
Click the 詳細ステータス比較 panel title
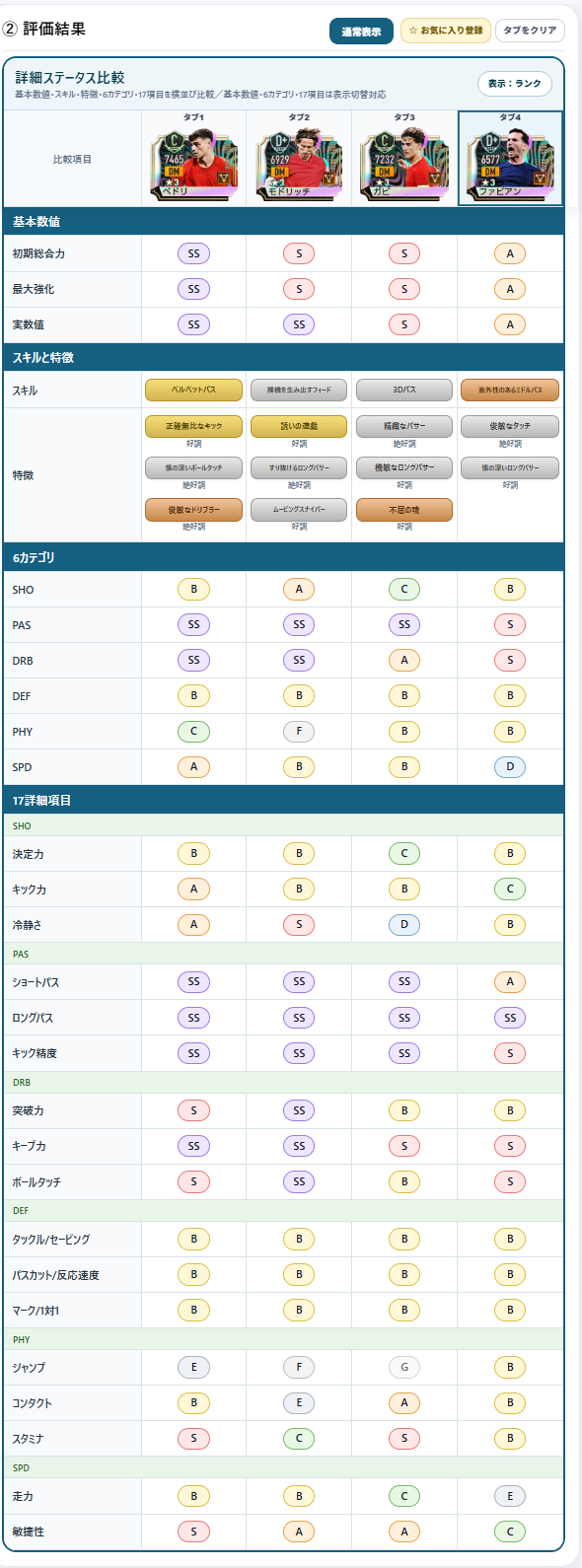point(69,77)
